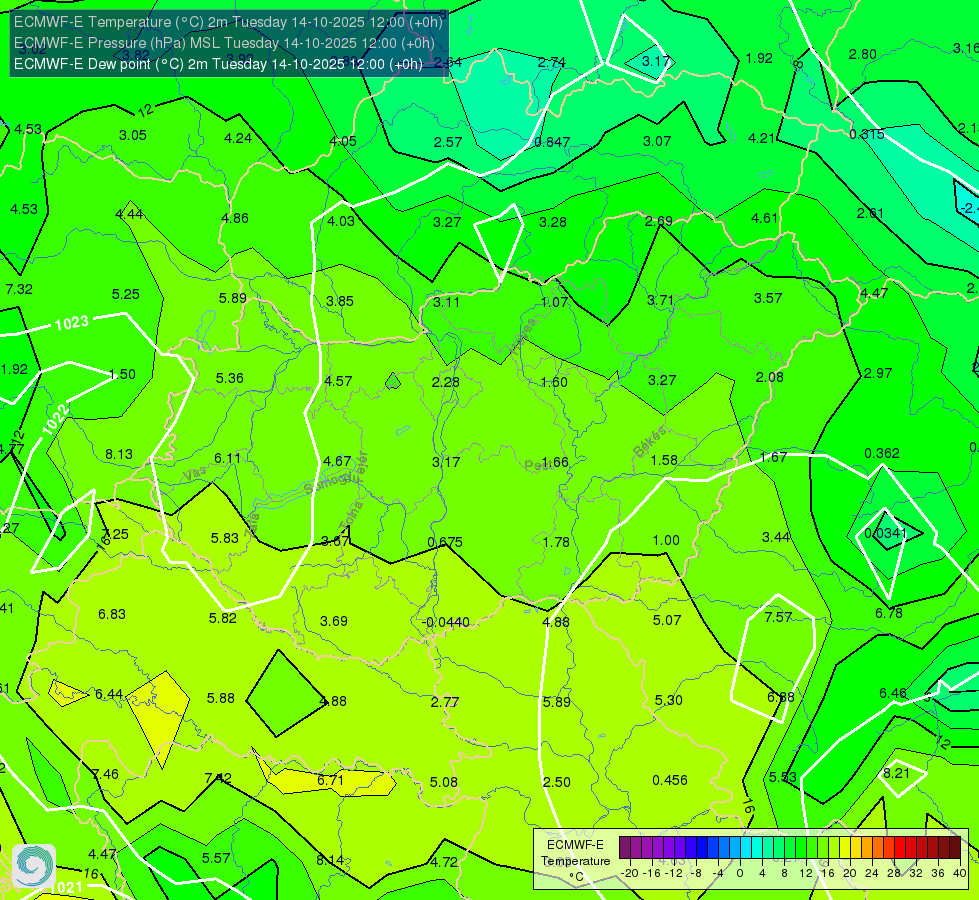Viewport: 979px width, 900px height.
Task: Click the dew point value 6.11
Action: pos(227,458)
